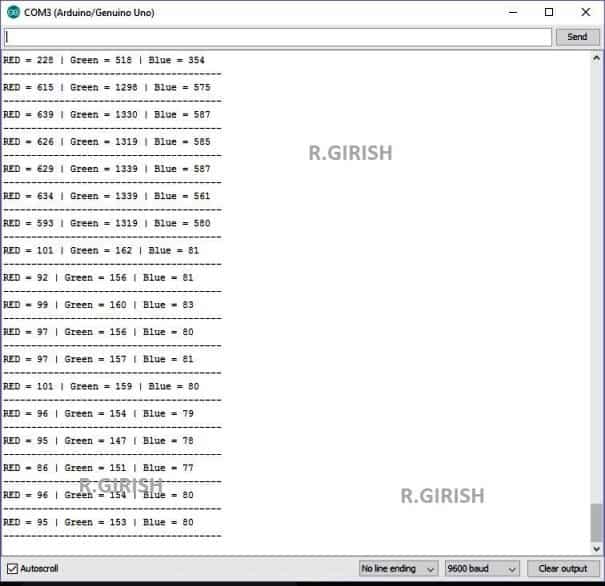
Task: Open the No line ending dropdown
Action: pos(398,568)
